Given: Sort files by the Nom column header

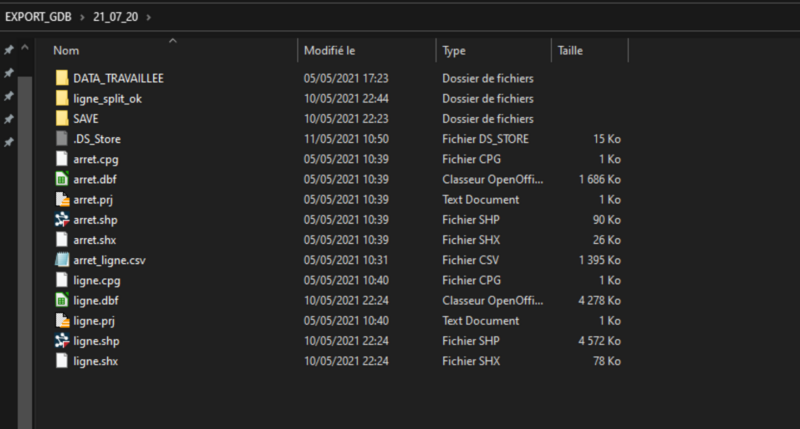Looking at the screenshot, I should tap(66, 50).
